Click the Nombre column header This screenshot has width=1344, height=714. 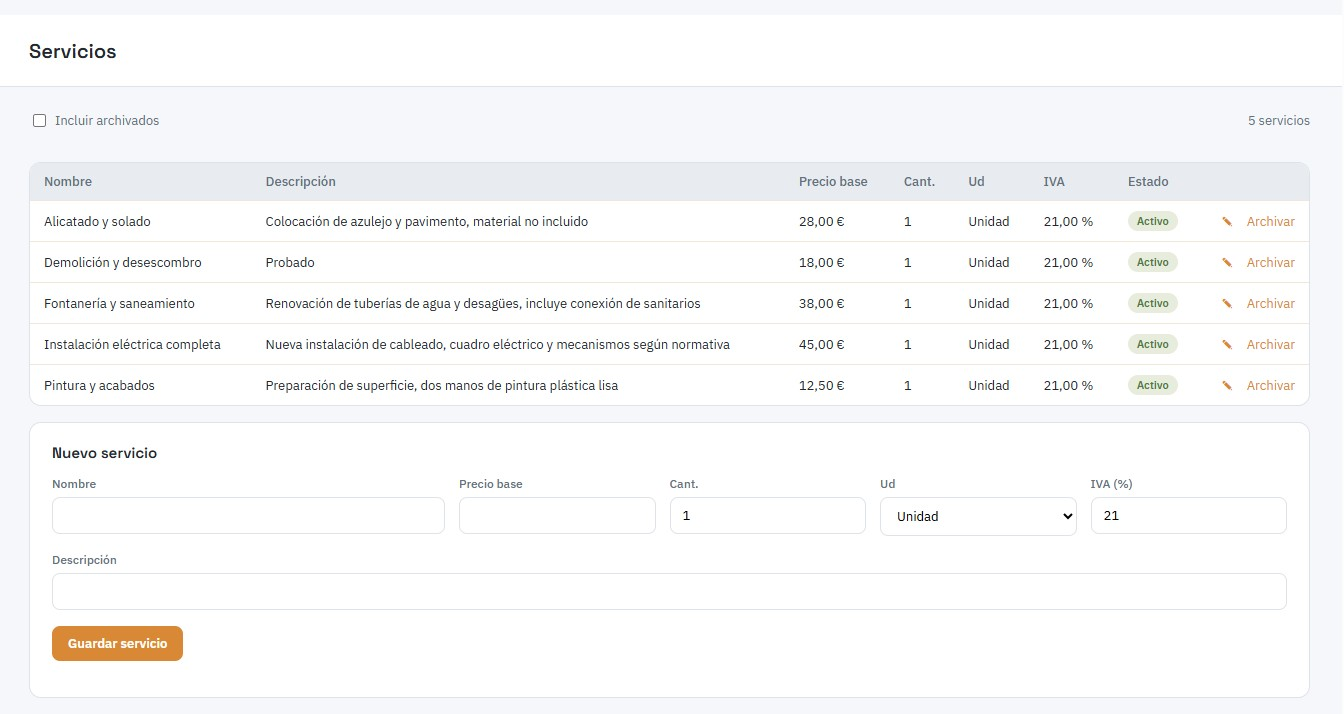68,182
